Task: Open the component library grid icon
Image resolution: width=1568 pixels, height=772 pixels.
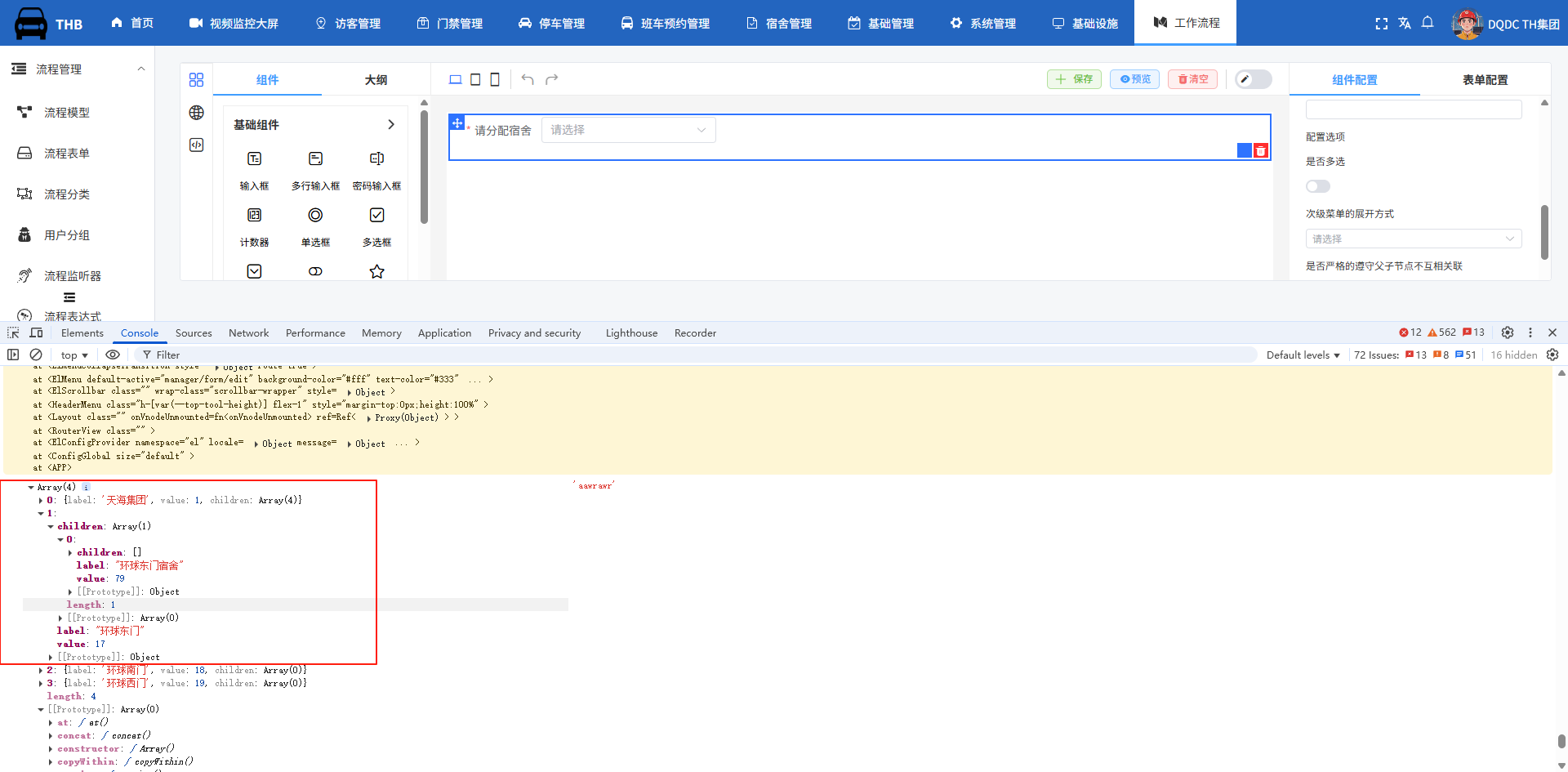Action: [x=196, y=79]
